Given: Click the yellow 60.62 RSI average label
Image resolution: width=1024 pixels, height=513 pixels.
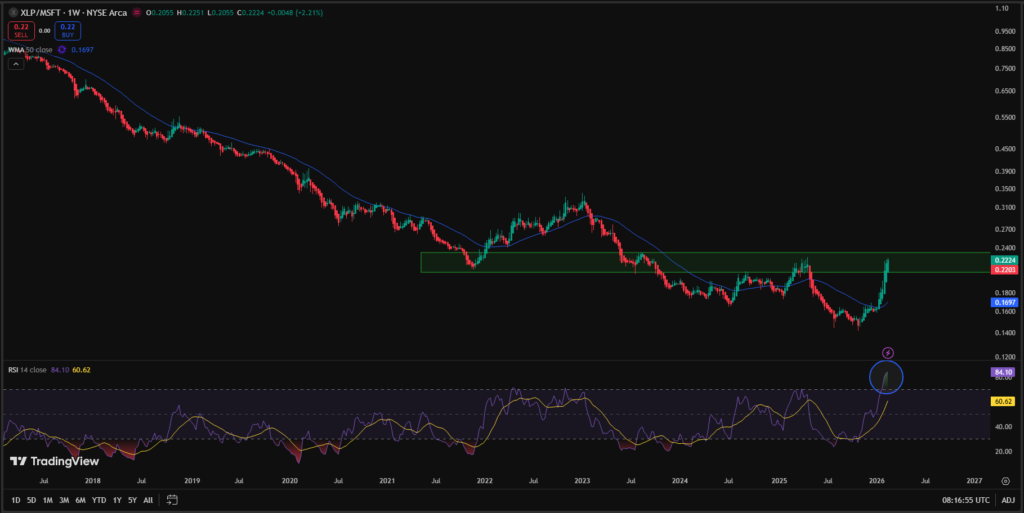Looking at the screenshot, I should pos(1002,401).
